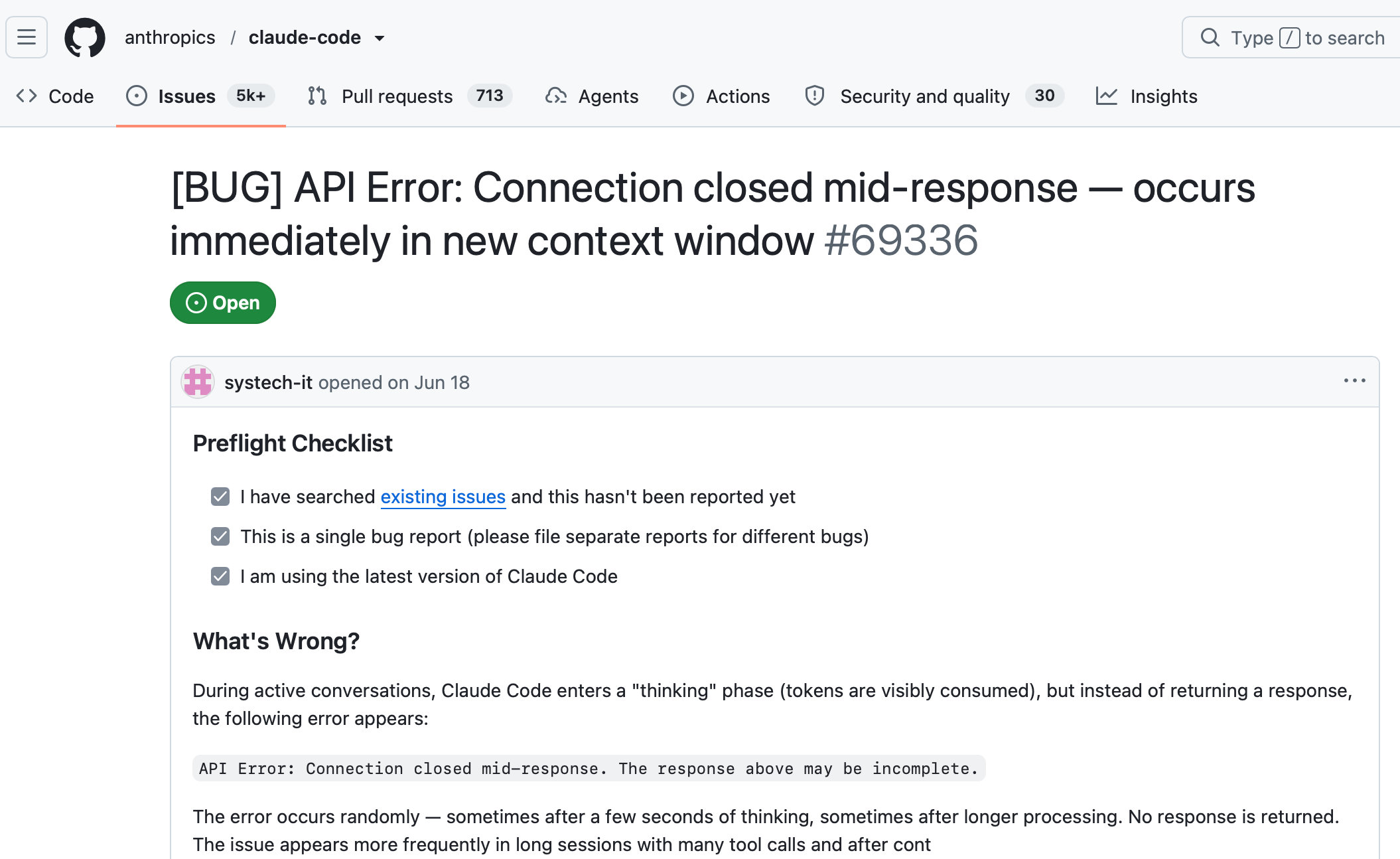Go to GitHub homepage via Octocat logo
This screenshot has width=1400, height=859.
click(x=85, y=37)
